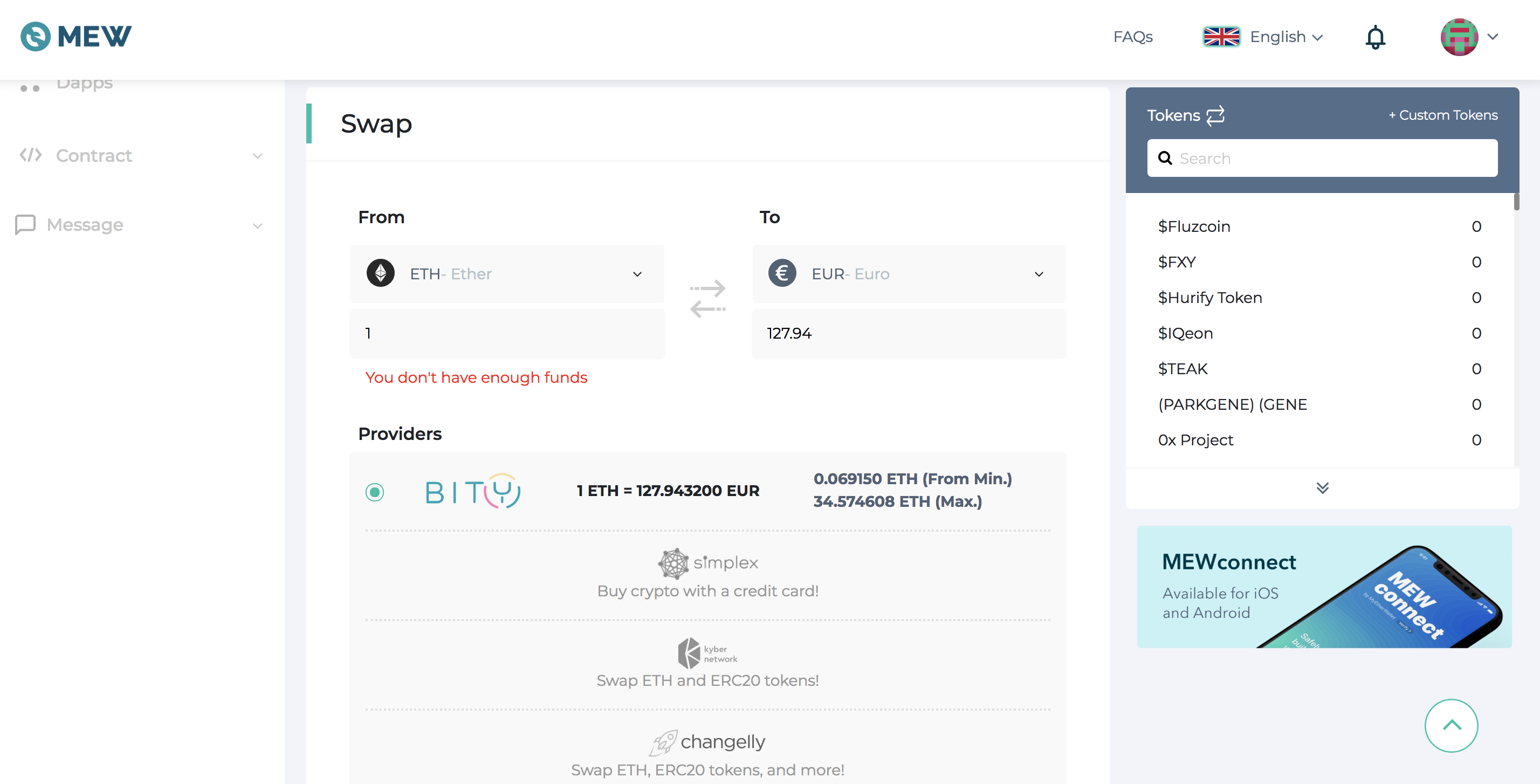Click the MEW logo

pyautogui.click(x=76, y=37)
